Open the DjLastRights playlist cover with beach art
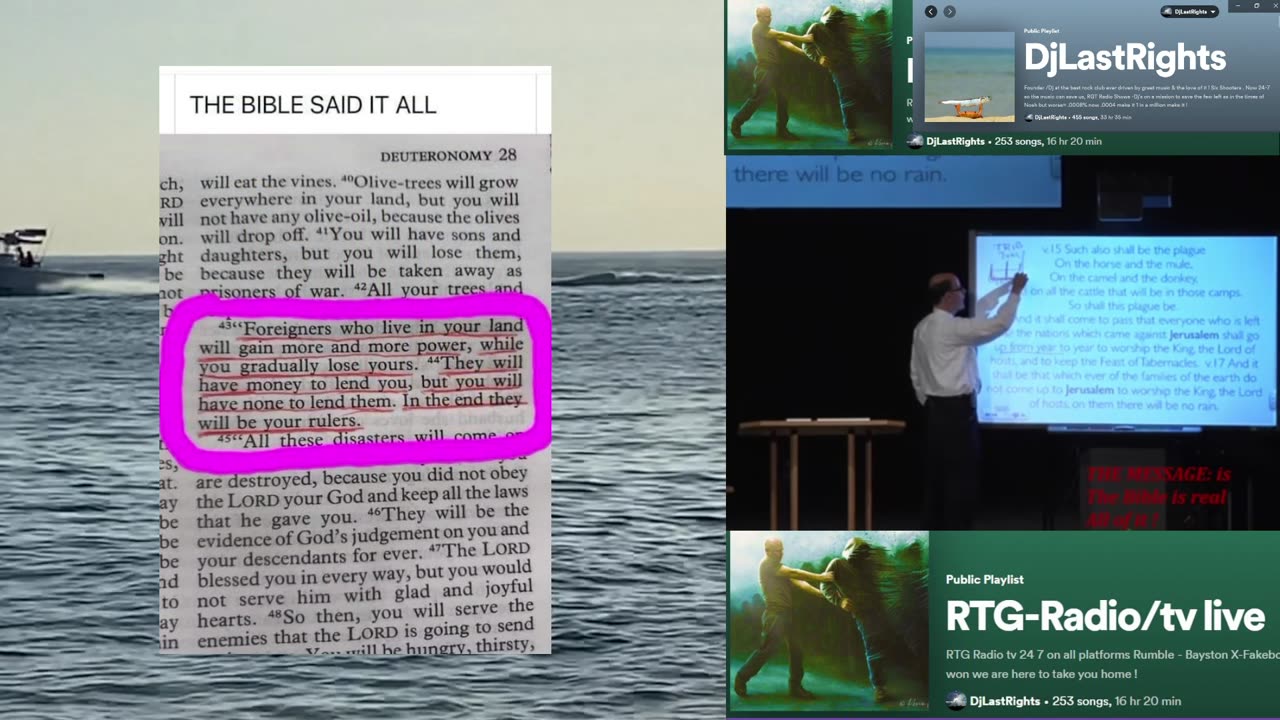Screen dimensions: 1280x720 click(x=969, y=76)
